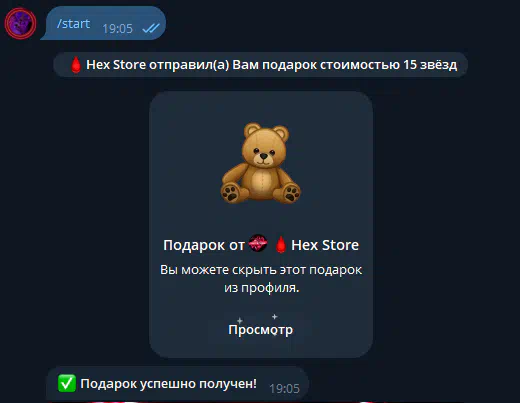Image resolution: width=520 pixels, height=403 pixels.
Task: Click the teddy bear gift sticker
Action: [x=261, y=163]
